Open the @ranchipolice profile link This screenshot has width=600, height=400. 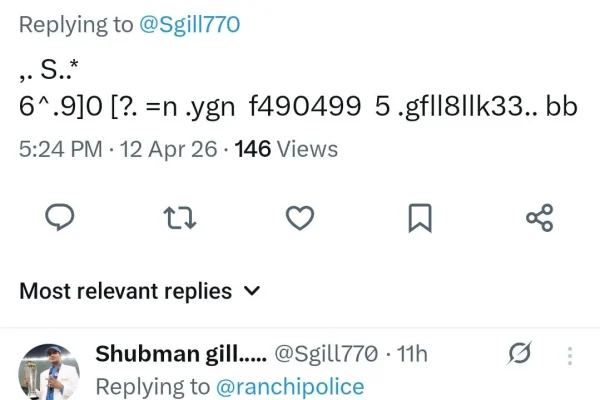point(290,387)
